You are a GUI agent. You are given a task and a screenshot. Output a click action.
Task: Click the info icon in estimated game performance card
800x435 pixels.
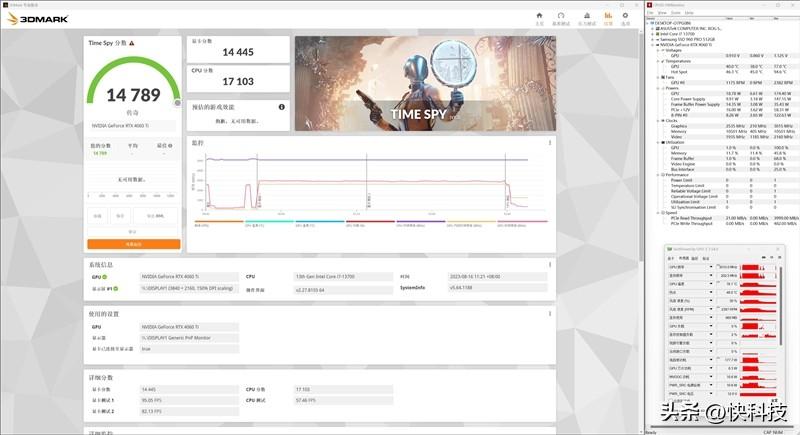(x=282, y=107)
